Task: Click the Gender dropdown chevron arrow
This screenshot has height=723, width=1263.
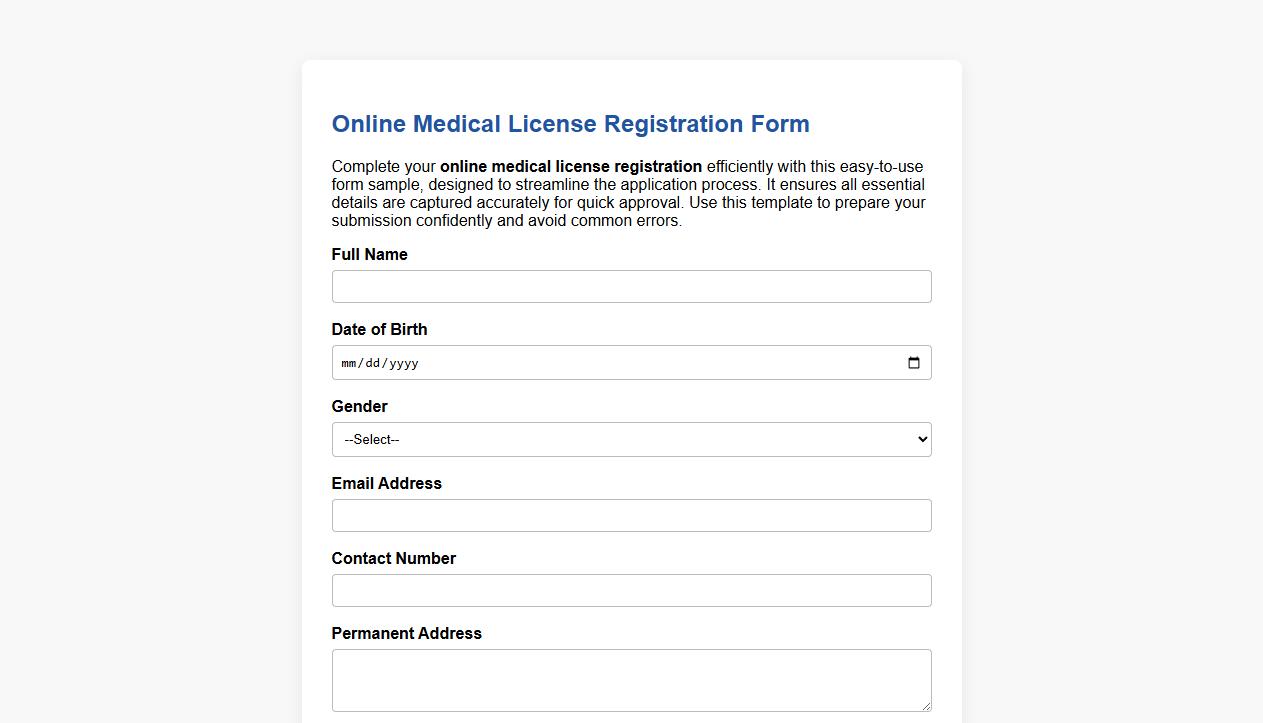Action: (x=920, y=439)
